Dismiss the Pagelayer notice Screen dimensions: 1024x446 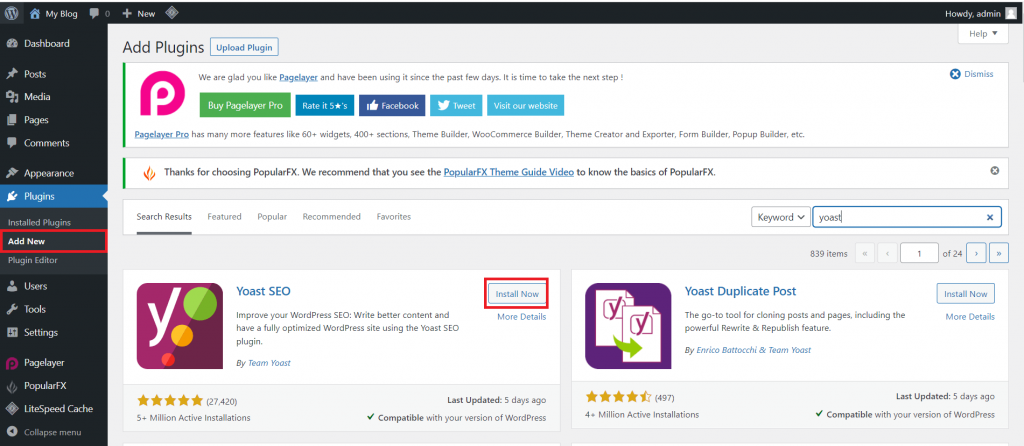[972, 74]
